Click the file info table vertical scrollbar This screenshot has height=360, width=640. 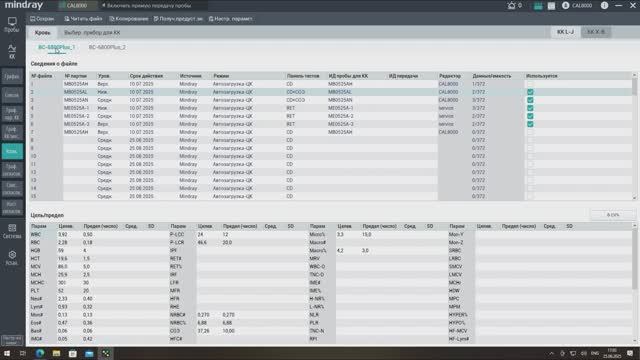[634, 87]
